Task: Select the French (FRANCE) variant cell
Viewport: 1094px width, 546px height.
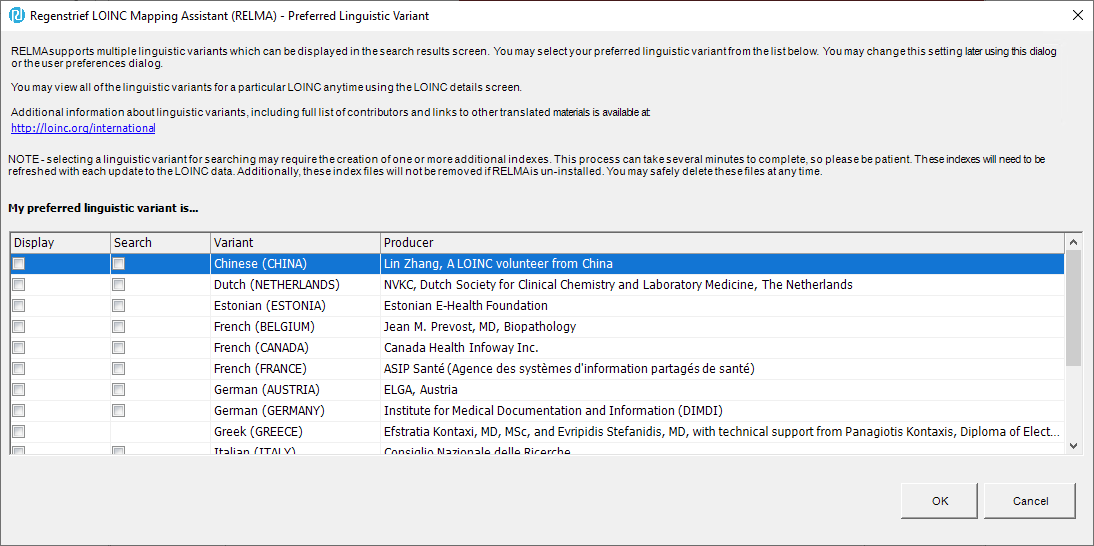Action: (x=295, y=368)
